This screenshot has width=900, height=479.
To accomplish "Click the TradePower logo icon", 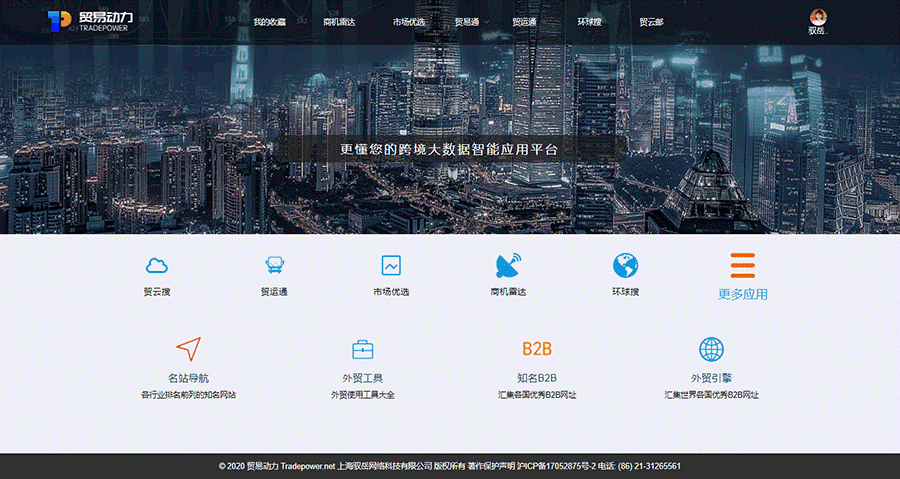I will (x=59, y=21).
